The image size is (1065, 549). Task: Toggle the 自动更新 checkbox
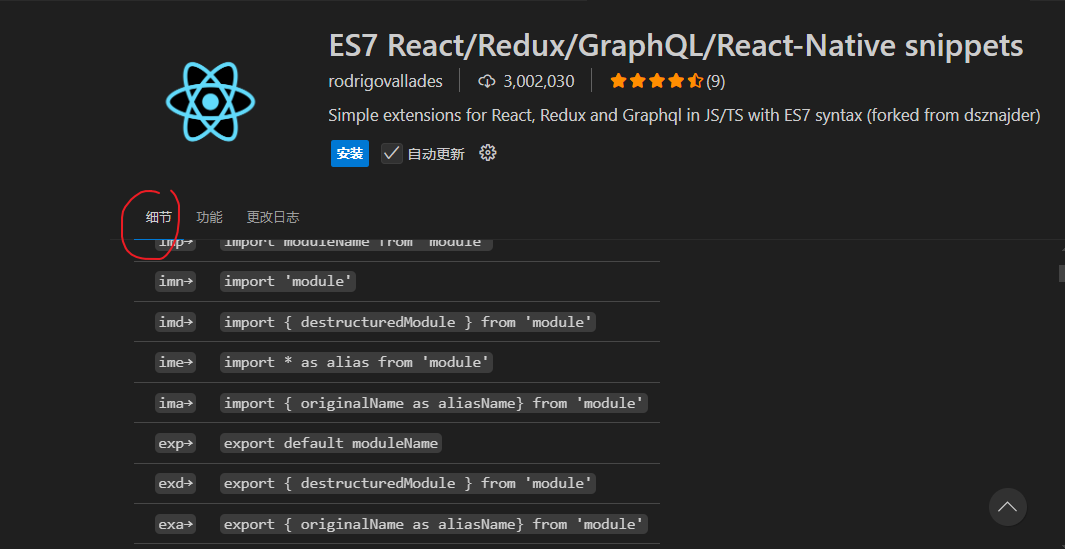392,154
